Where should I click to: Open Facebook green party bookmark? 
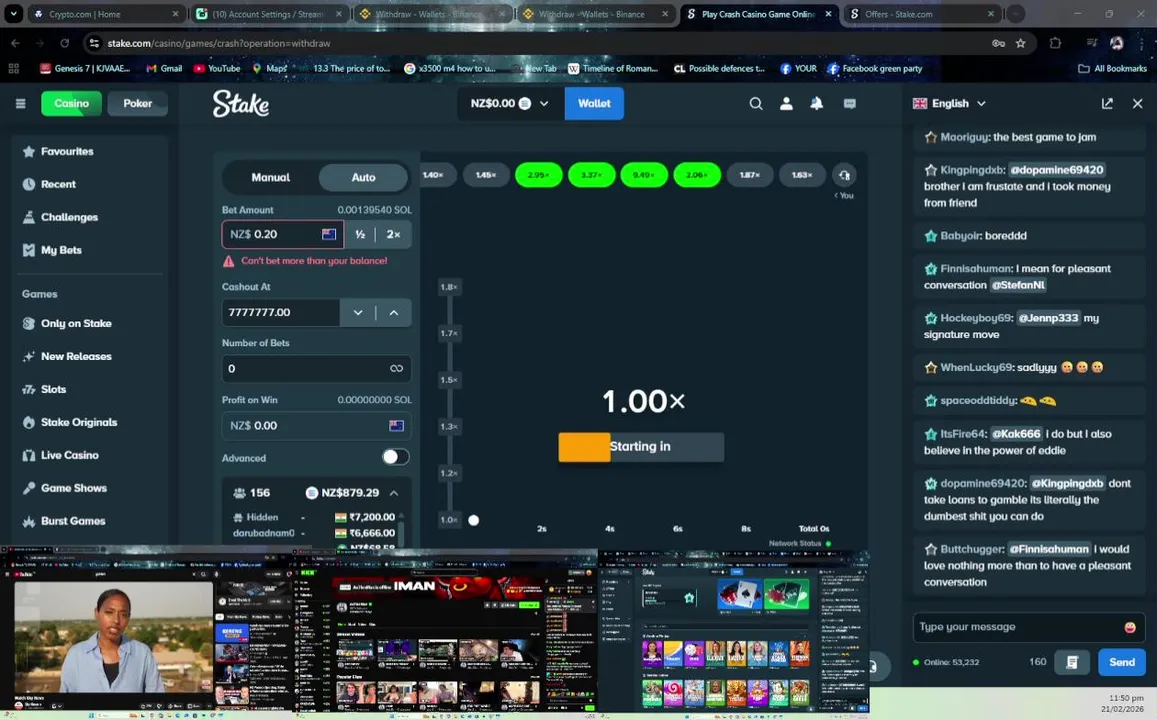pos(874,68)
